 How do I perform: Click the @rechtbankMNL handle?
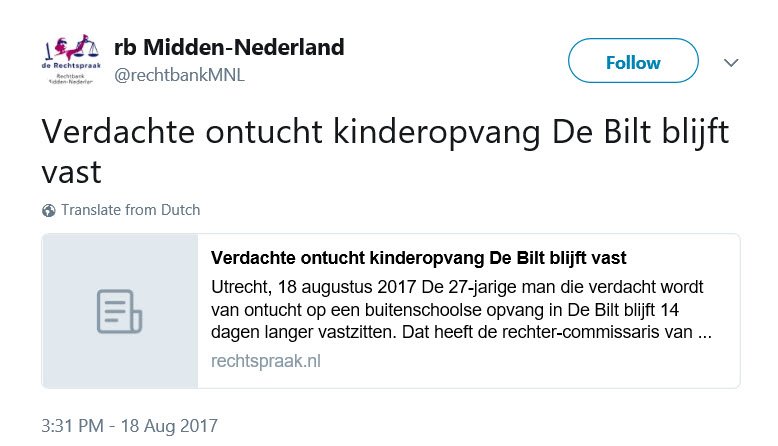[179, 75]
